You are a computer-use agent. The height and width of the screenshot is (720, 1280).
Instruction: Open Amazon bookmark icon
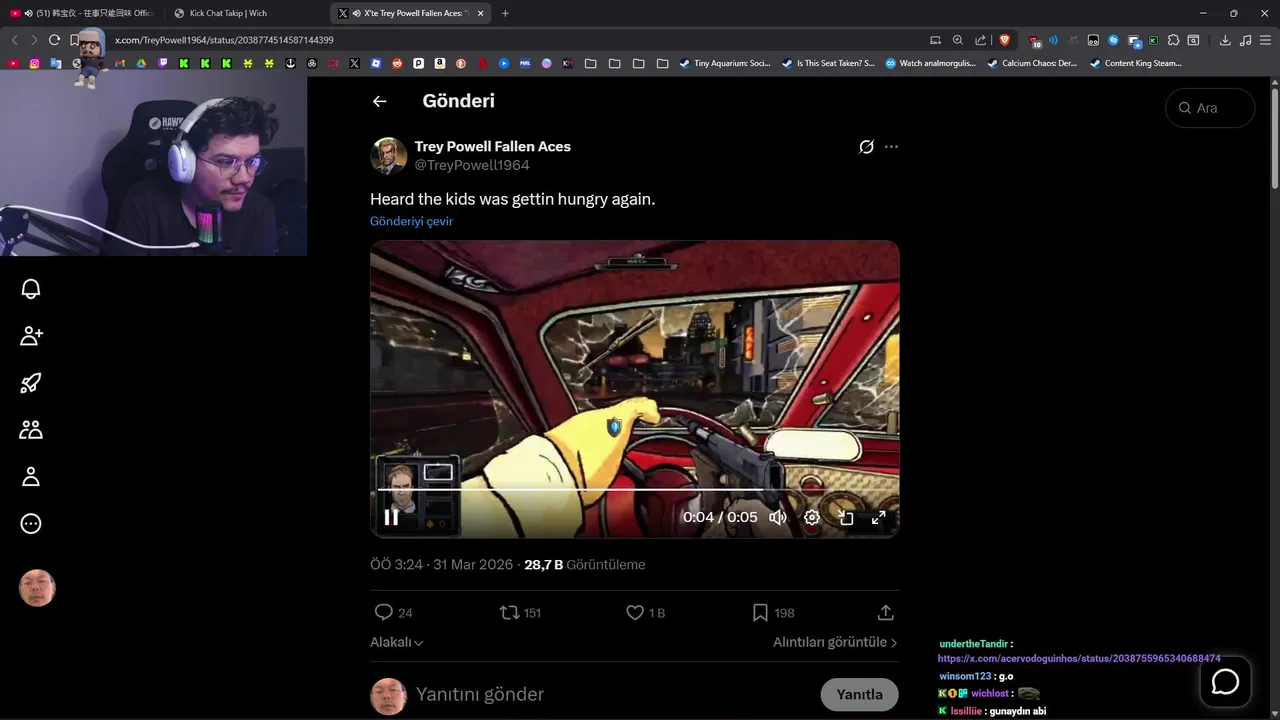coord(440,63)
